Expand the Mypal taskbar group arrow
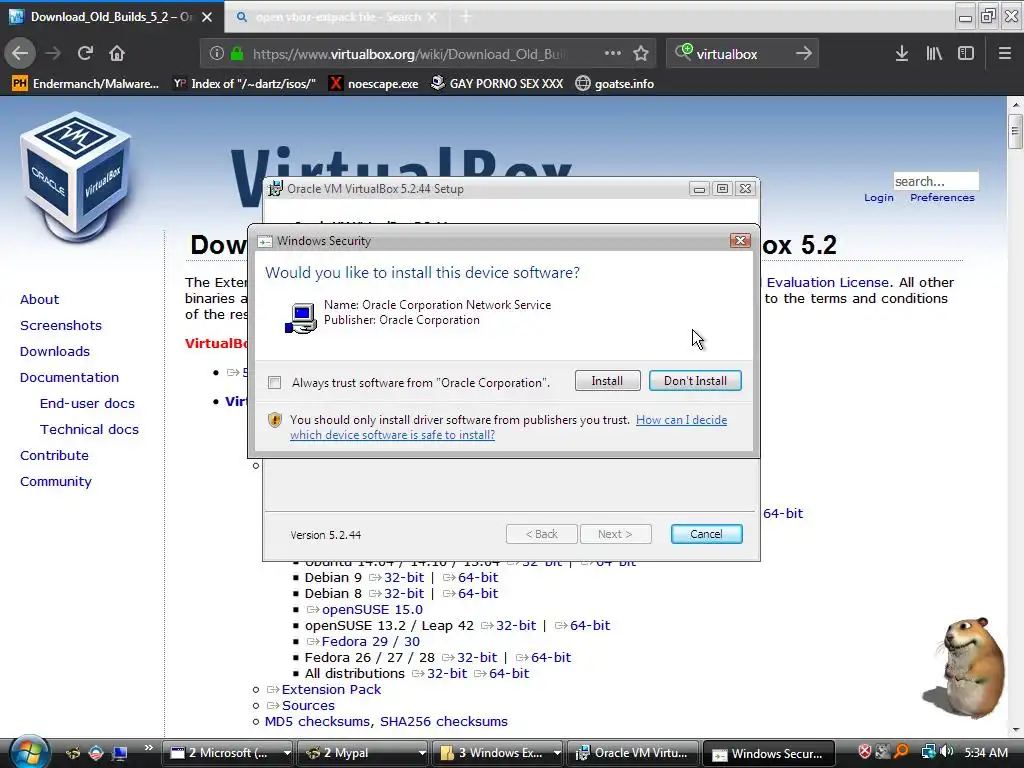Image resolution: width=1024 pixels, height=768 pixels. (x=422, y=753)
